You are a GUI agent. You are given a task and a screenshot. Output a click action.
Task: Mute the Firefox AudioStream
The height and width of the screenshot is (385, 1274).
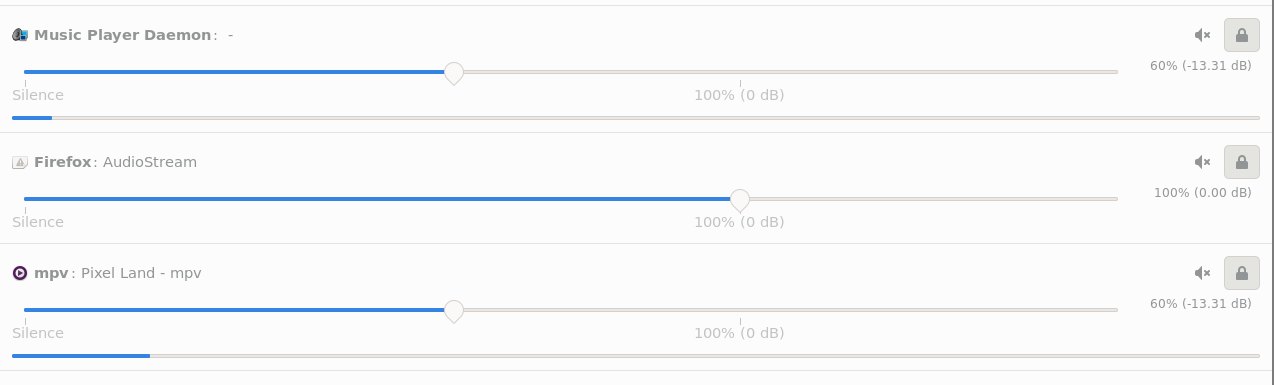[x=1202, y=162]
